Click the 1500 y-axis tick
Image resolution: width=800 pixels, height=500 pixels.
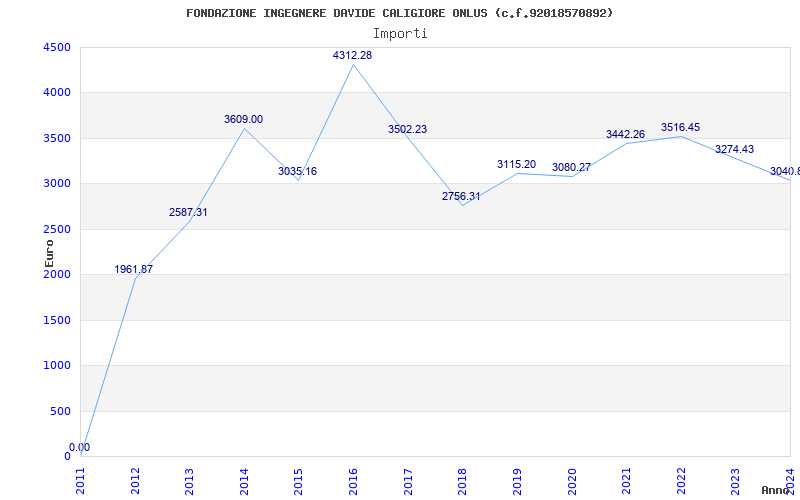tap(57, 320)
